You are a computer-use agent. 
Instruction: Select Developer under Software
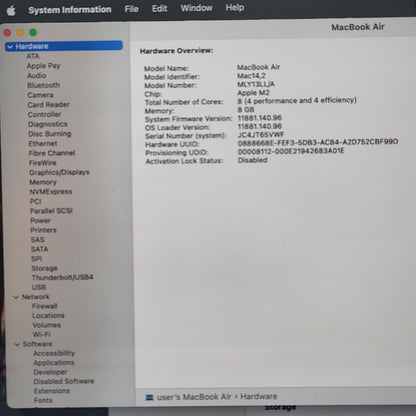50,372
